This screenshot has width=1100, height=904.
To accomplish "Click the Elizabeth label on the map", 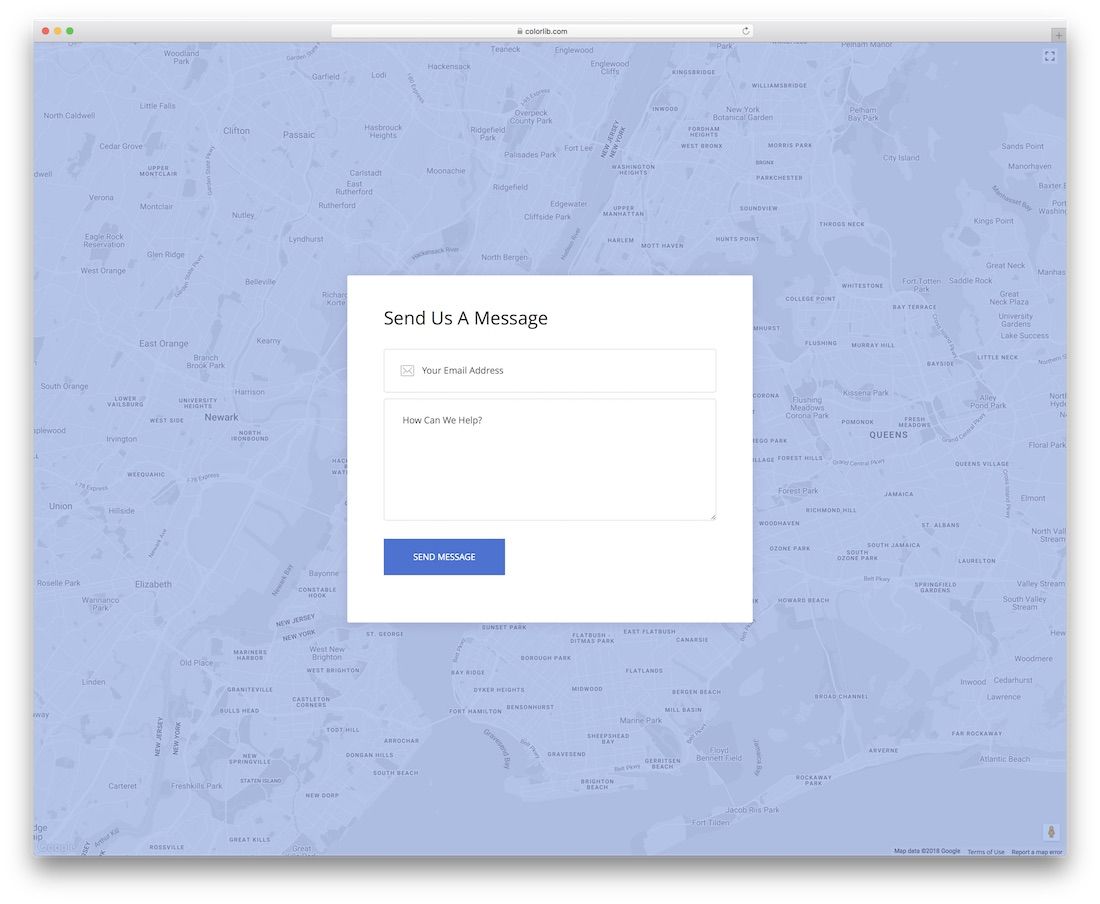I will [x=153, y=584].
